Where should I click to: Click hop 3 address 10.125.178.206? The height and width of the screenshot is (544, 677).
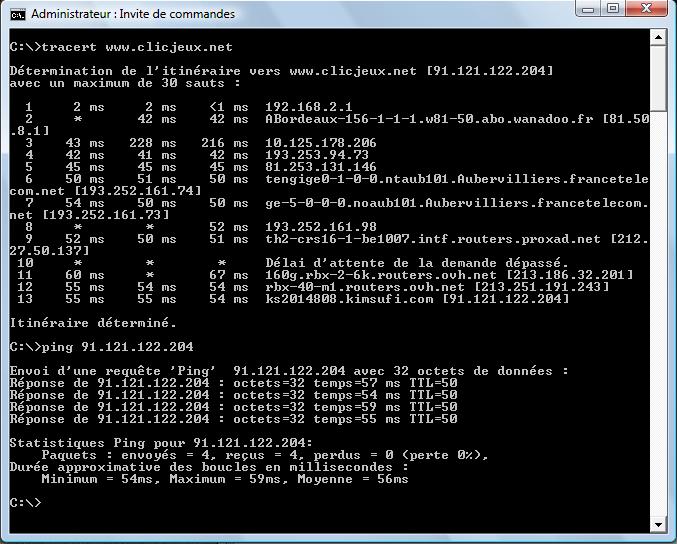[x=320, y=143]
